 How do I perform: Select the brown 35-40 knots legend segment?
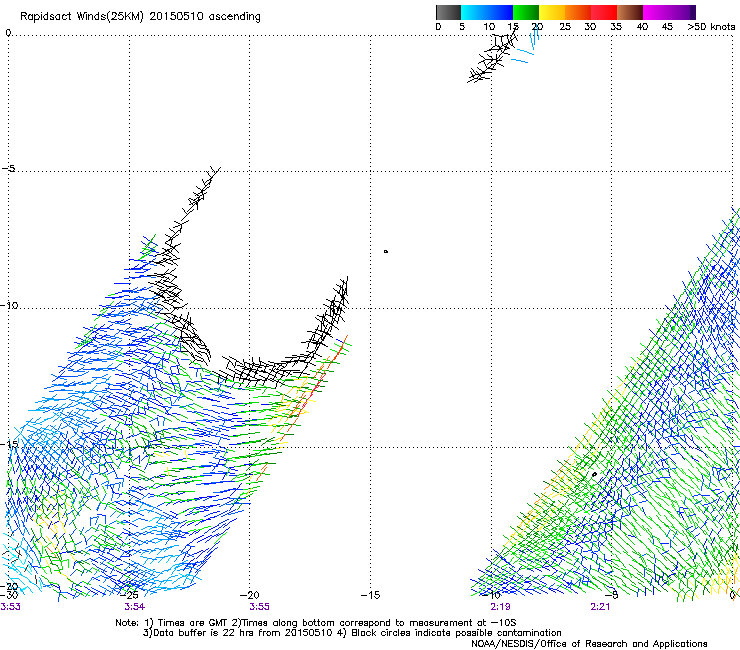630,12
